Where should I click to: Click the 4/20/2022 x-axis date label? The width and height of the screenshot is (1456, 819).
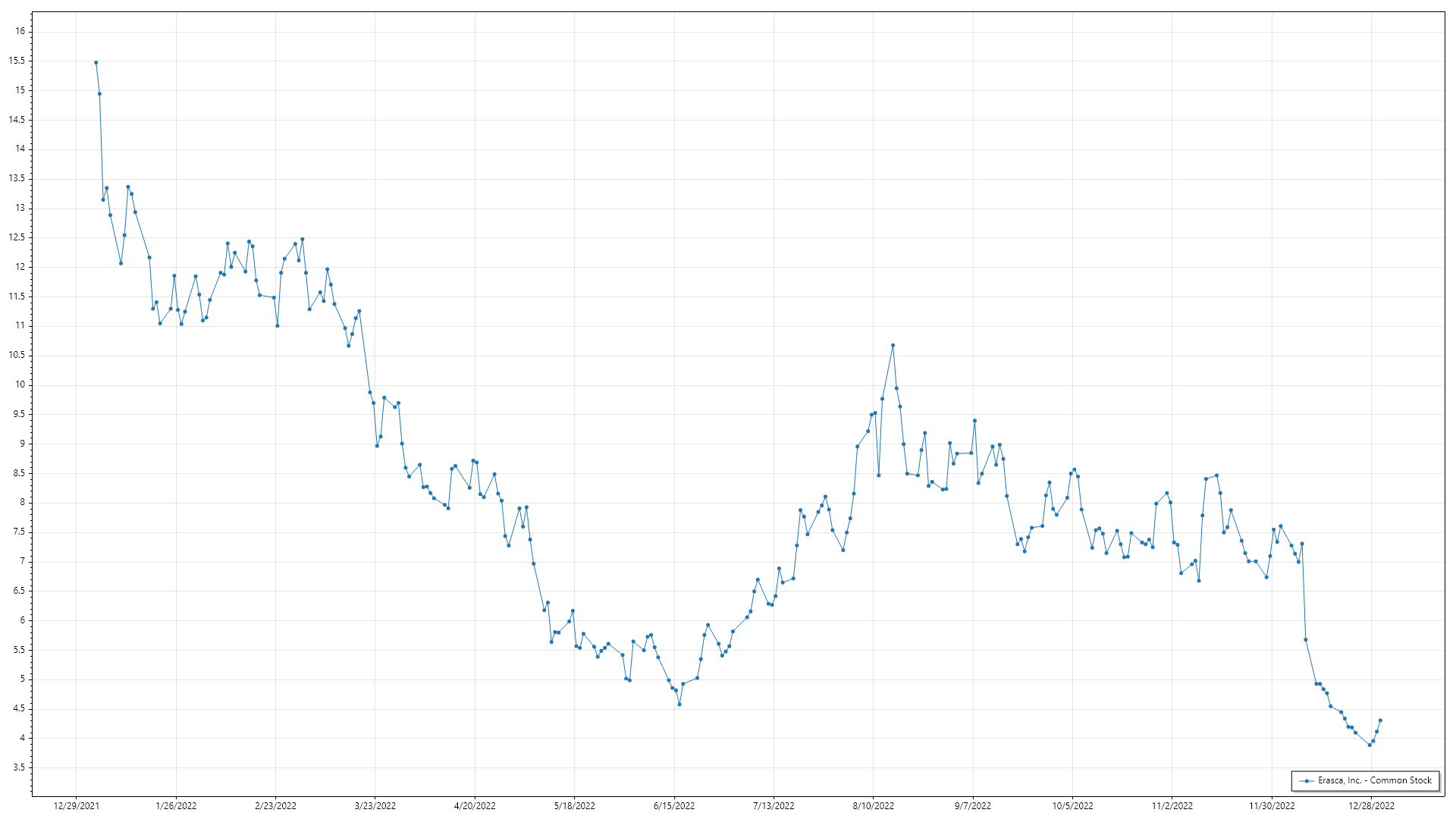pos(475,806)
